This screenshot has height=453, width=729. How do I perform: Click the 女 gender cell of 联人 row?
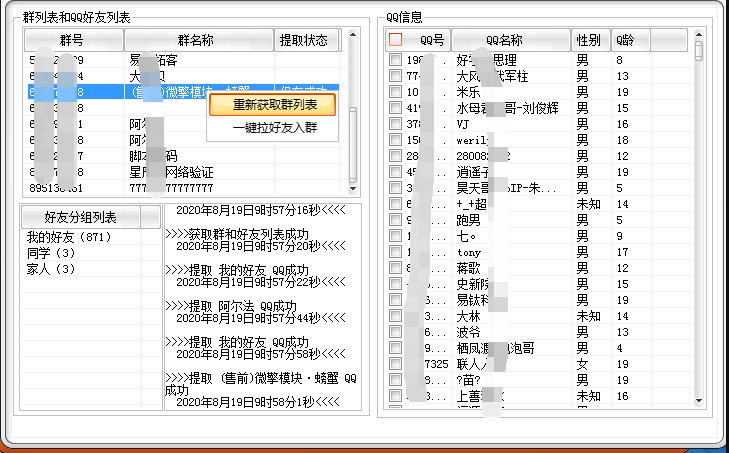click(583, 364)
